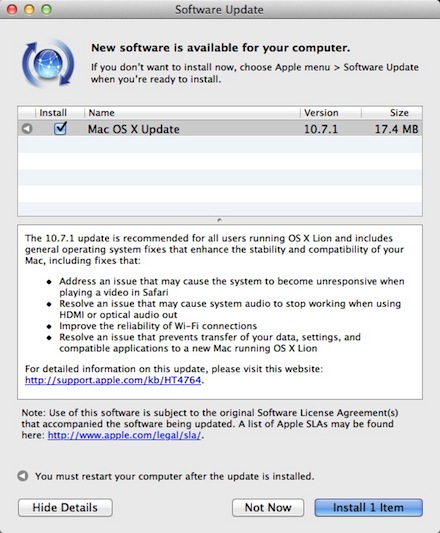Image resolution: width=440 pixels, height=533 pixels.
Task: Close the Software Update window
Action: [x=12, y=9]
